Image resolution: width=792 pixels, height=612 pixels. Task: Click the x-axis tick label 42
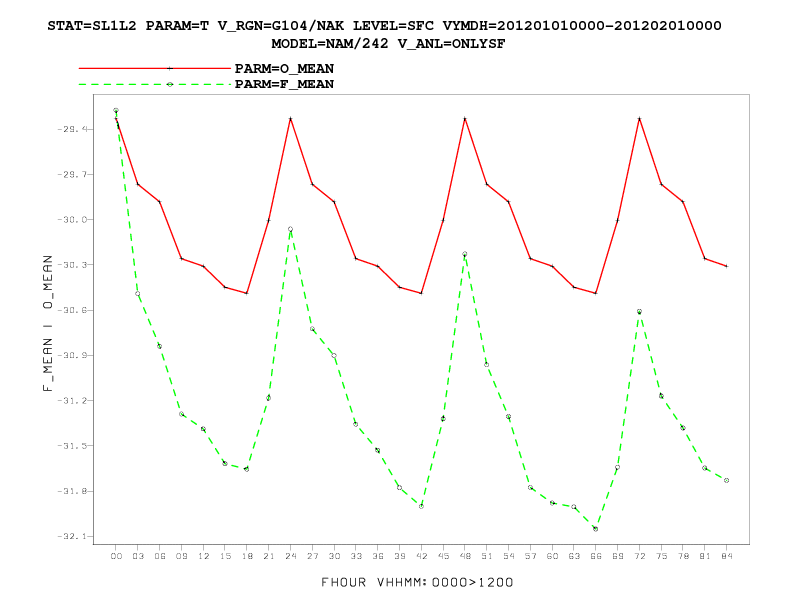coord(421,556)
